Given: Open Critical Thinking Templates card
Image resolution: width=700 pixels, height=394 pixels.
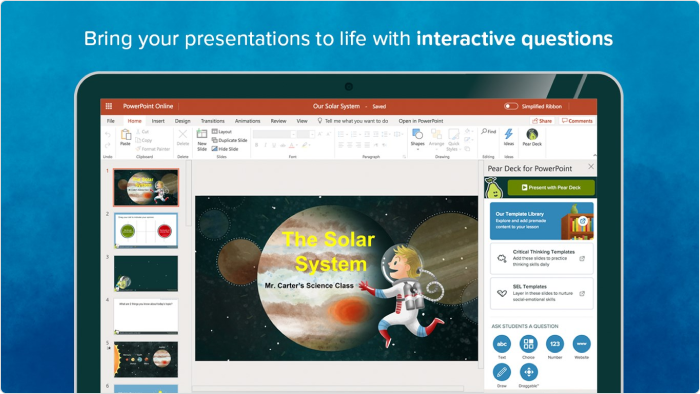Looking at the screenshot, I should [542, 258].
